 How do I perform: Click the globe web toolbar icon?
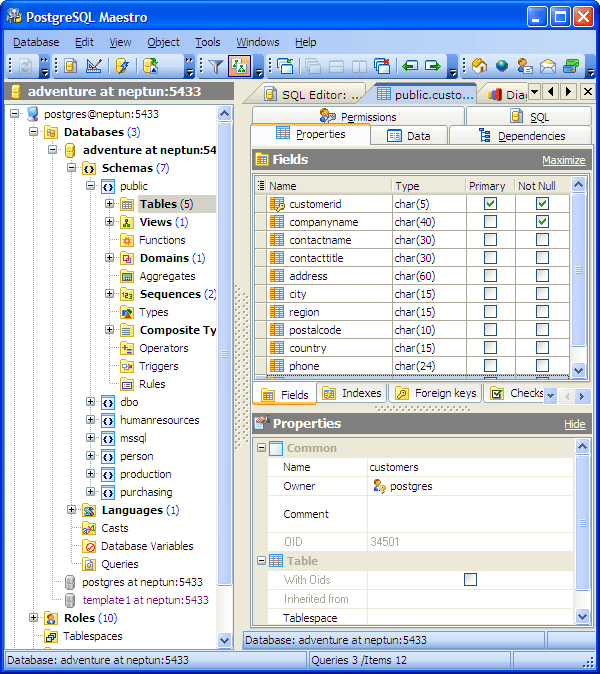[502, 66]
